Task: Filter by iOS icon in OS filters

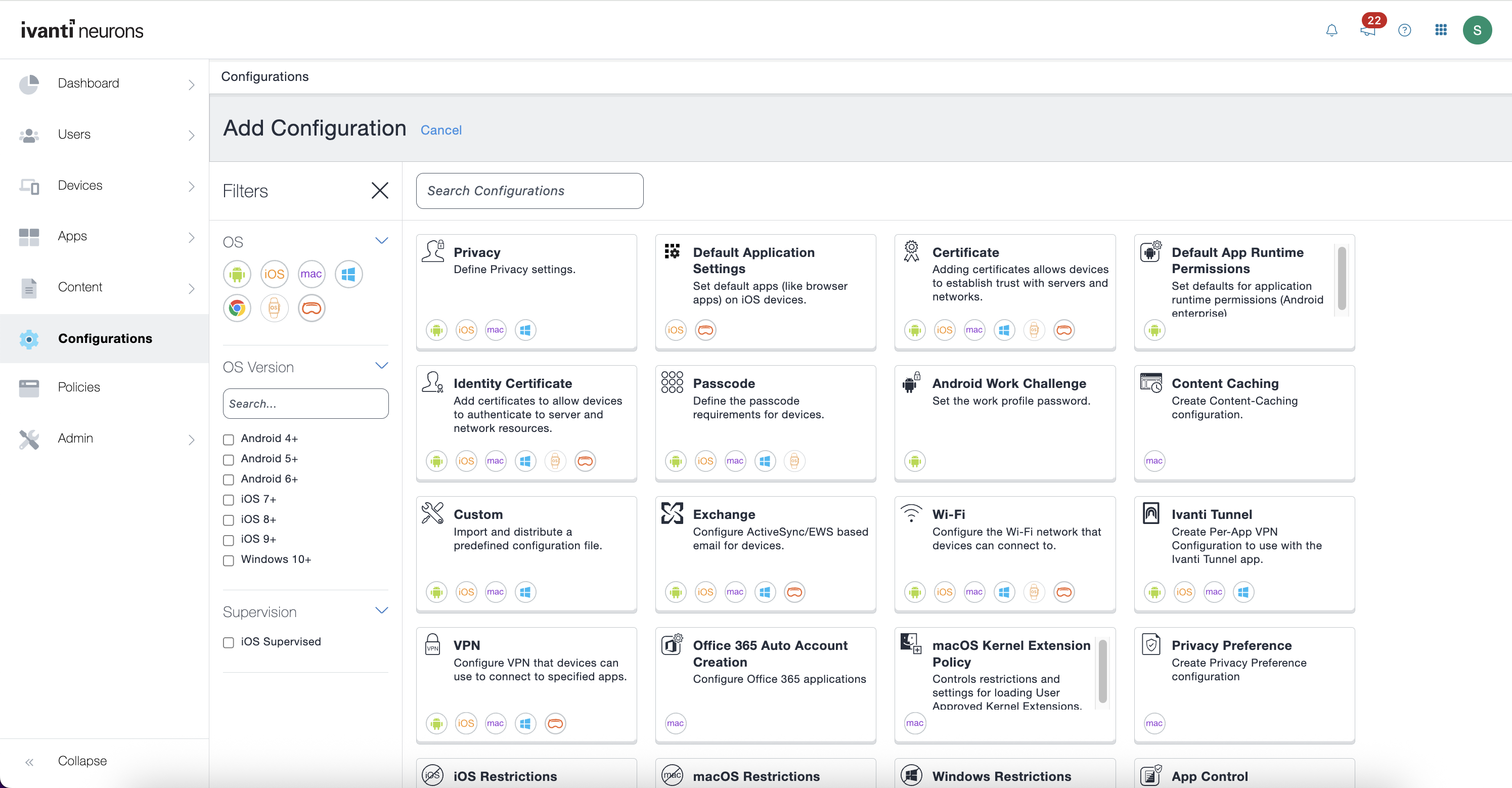Action: pyautogui.click(x=274, y=274)
